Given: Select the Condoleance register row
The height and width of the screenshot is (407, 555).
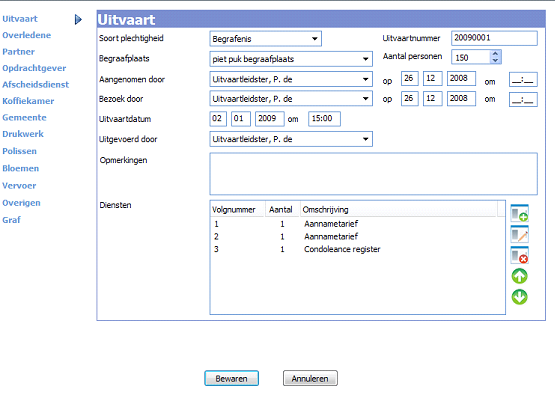Looking at the screenshot, I should [x=357, y=249].
